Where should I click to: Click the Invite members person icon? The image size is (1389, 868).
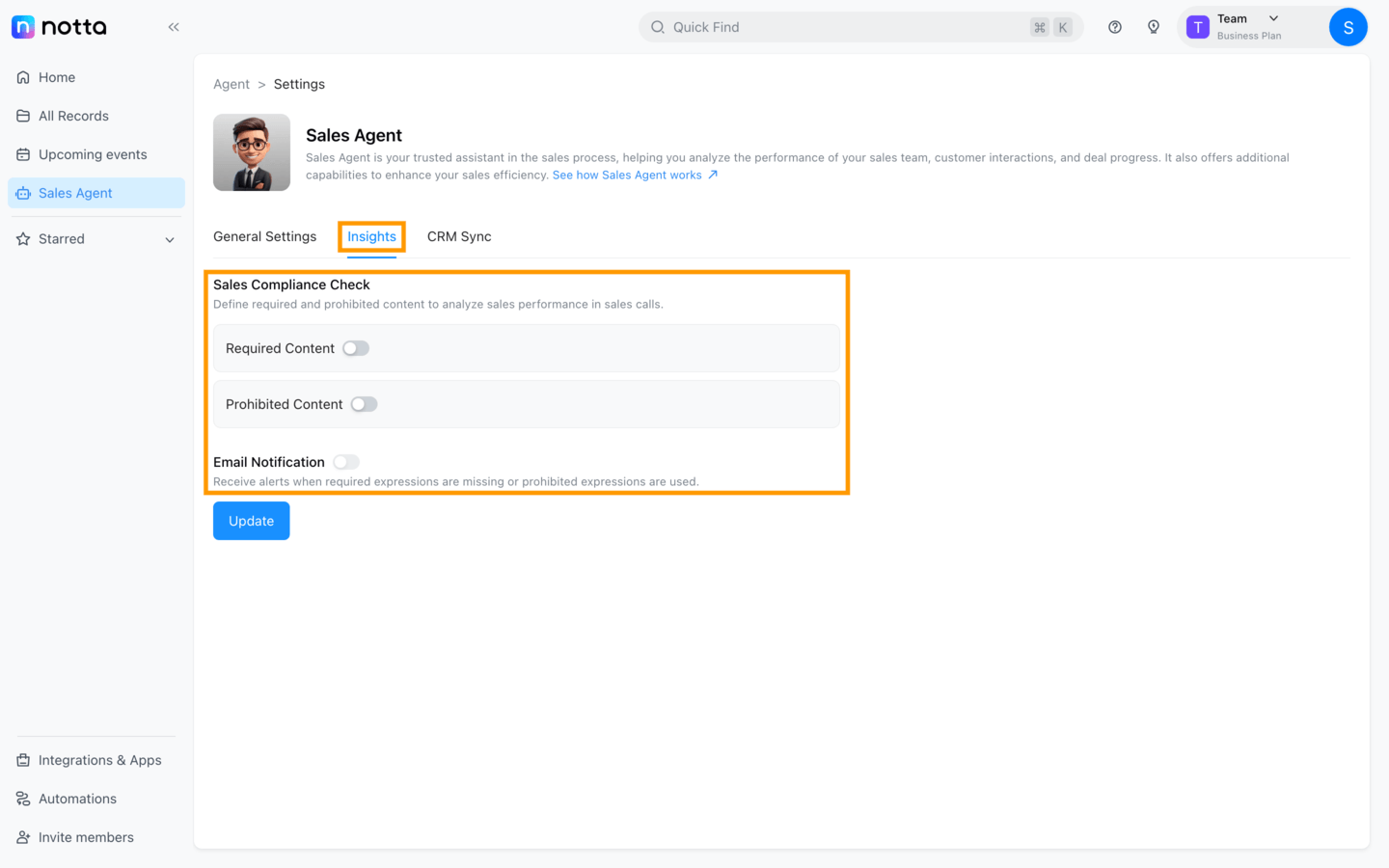(x=23, y=837)
